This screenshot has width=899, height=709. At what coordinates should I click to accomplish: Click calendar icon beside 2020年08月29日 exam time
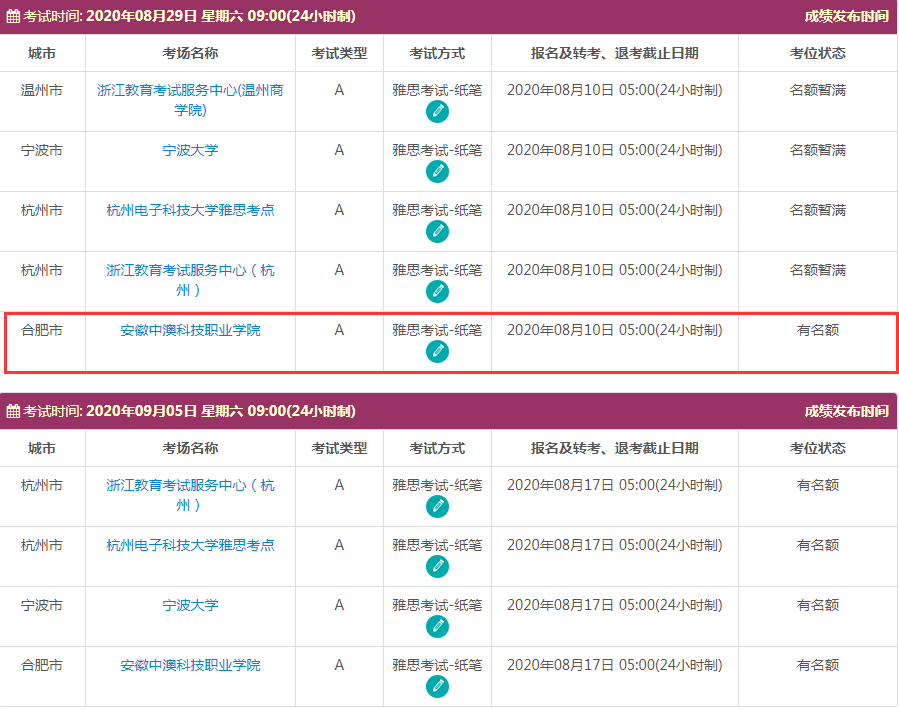pyautogui.click(x=13, y=17)
